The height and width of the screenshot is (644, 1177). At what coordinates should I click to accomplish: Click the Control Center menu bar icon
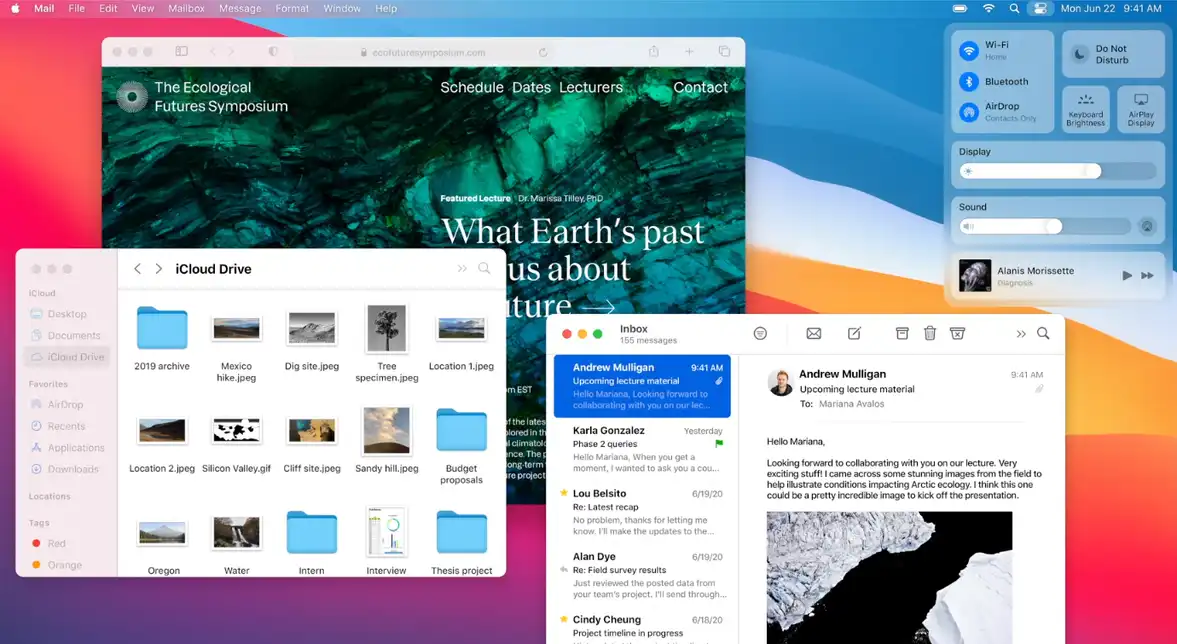click(1040, 8)
